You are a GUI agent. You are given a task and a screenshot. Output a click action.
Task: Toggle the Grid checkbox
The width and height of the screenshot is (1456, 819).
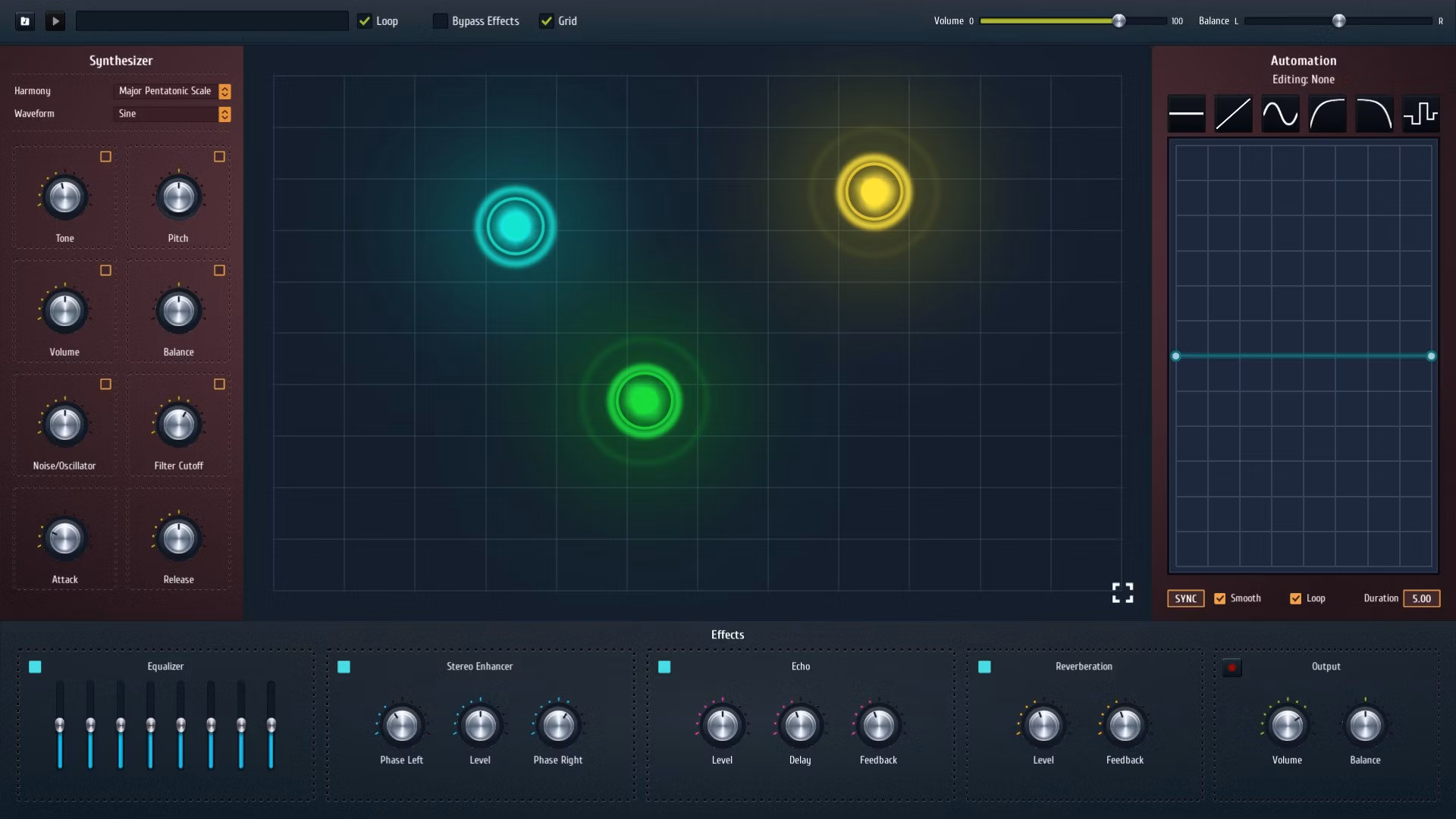click(x=546, y=21)
